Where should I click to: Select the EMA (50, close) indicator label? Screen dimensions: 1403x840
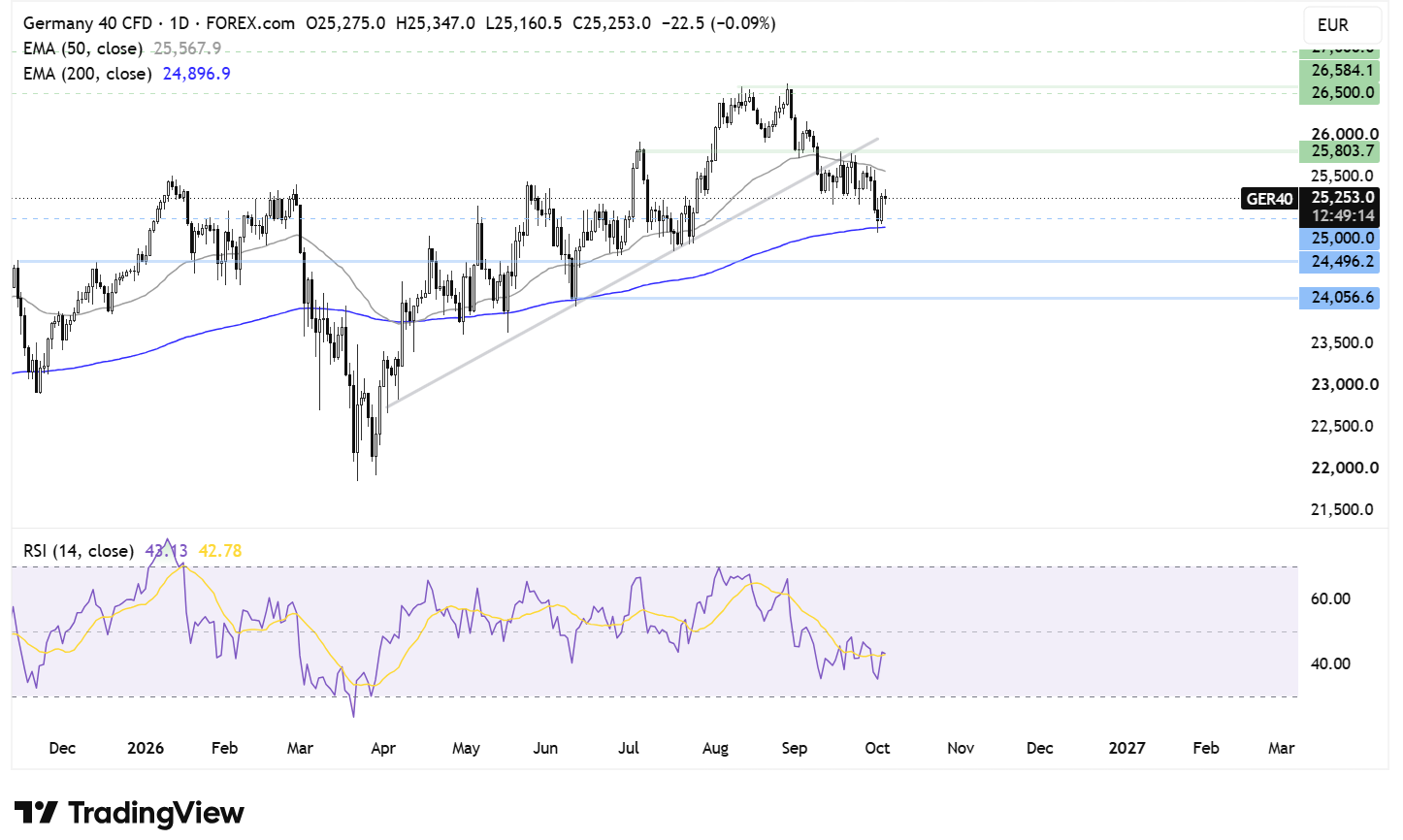coord(82,48)
